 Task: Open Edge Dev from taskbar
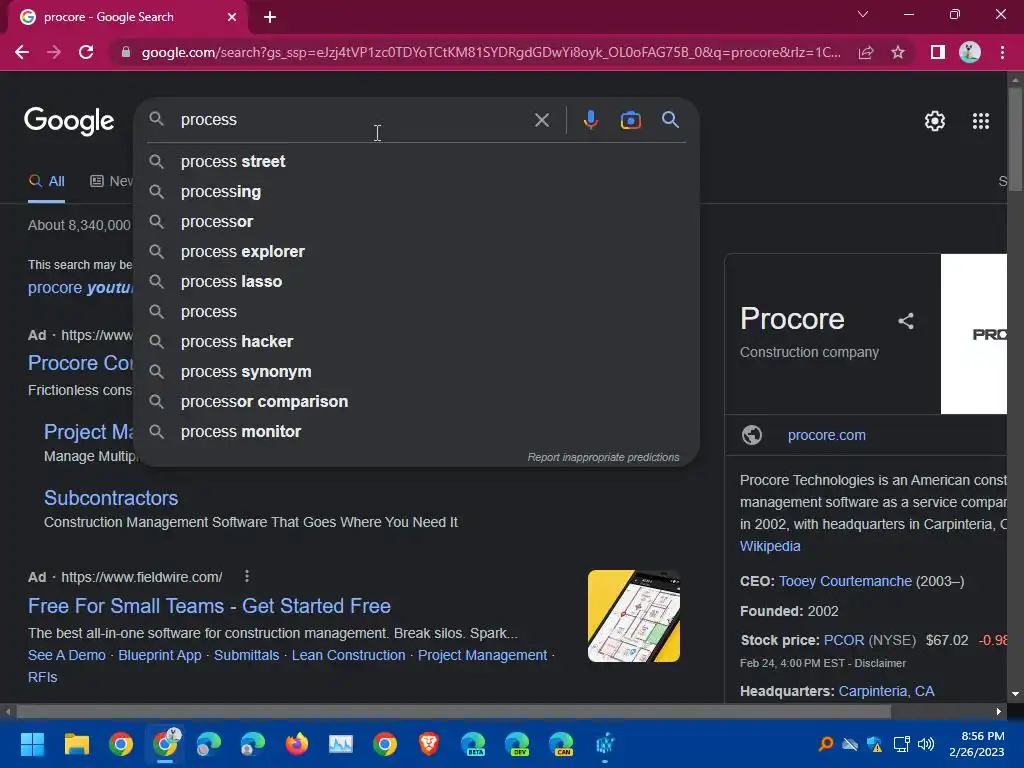coord(517,744)
